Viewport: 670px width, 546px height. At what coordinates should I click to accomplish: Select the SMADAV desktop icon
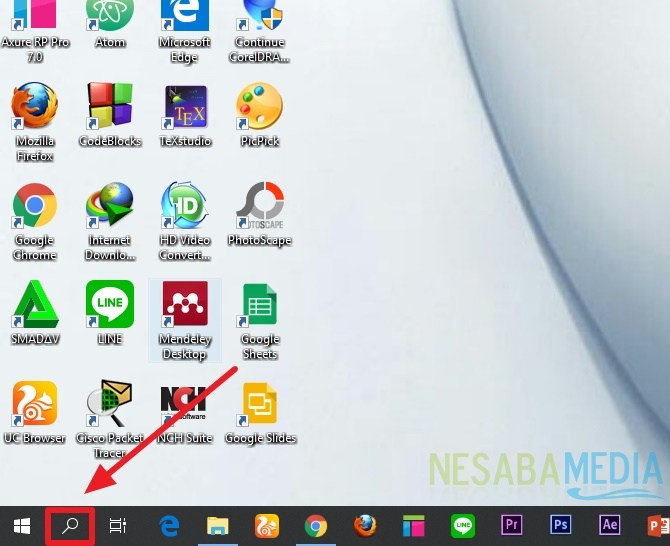(x=35, y=313)
